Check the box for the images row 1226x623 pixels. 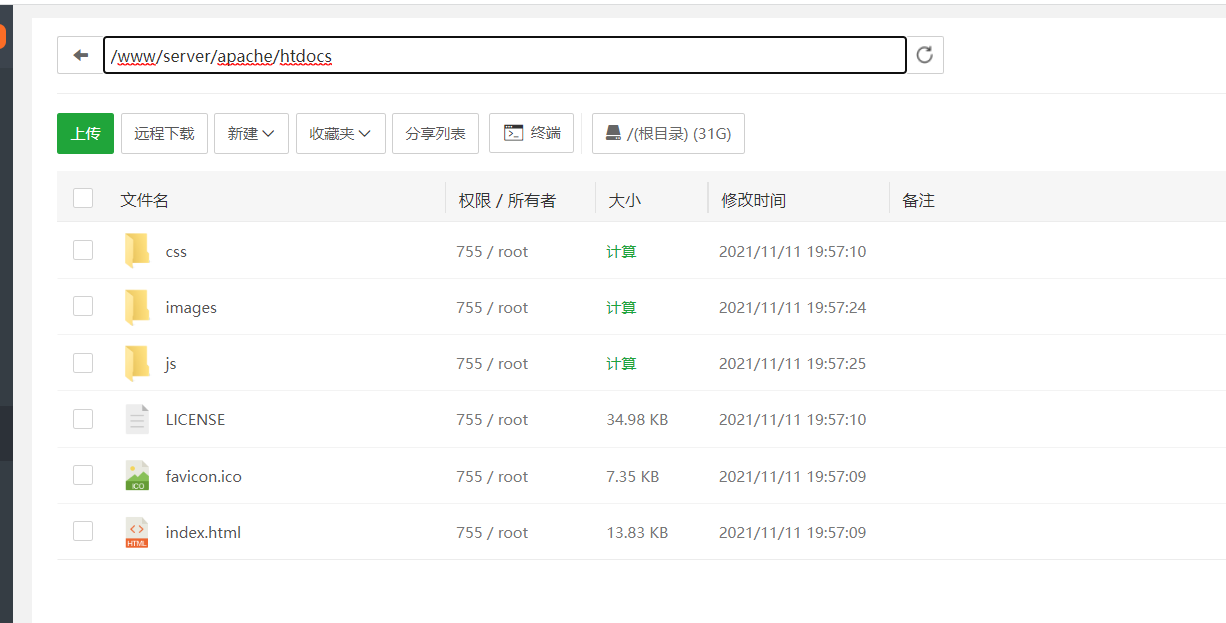point(83,306)
